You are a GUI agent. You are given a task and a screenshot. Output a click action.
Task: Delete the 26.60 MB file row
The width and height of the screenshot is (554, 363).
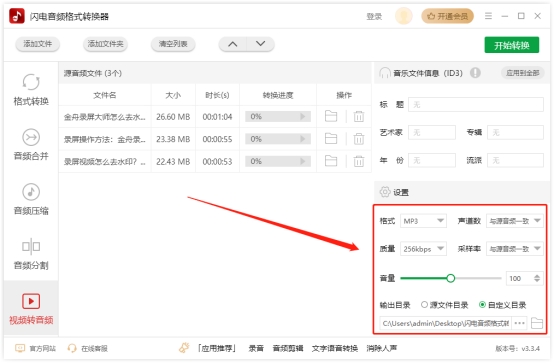pos(359,116)
